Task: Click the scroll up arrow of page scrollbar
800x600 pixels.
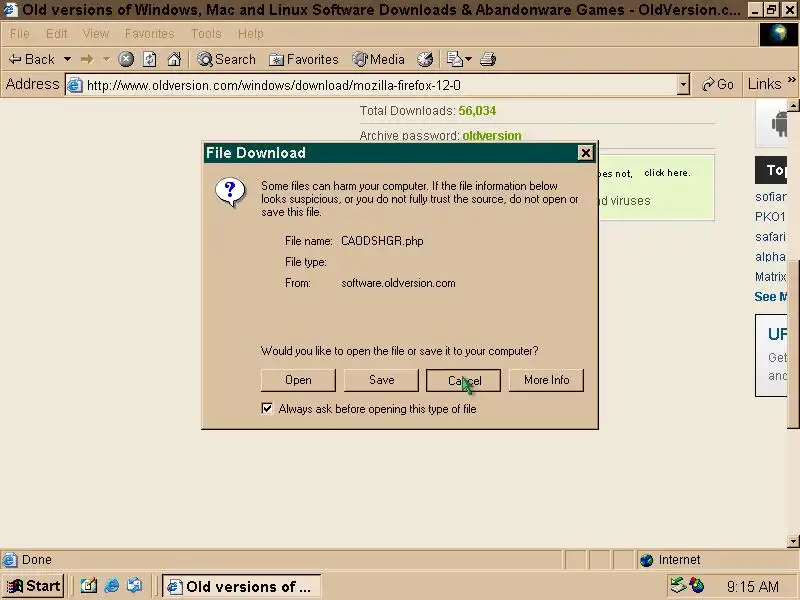Action: coord(793,106)
